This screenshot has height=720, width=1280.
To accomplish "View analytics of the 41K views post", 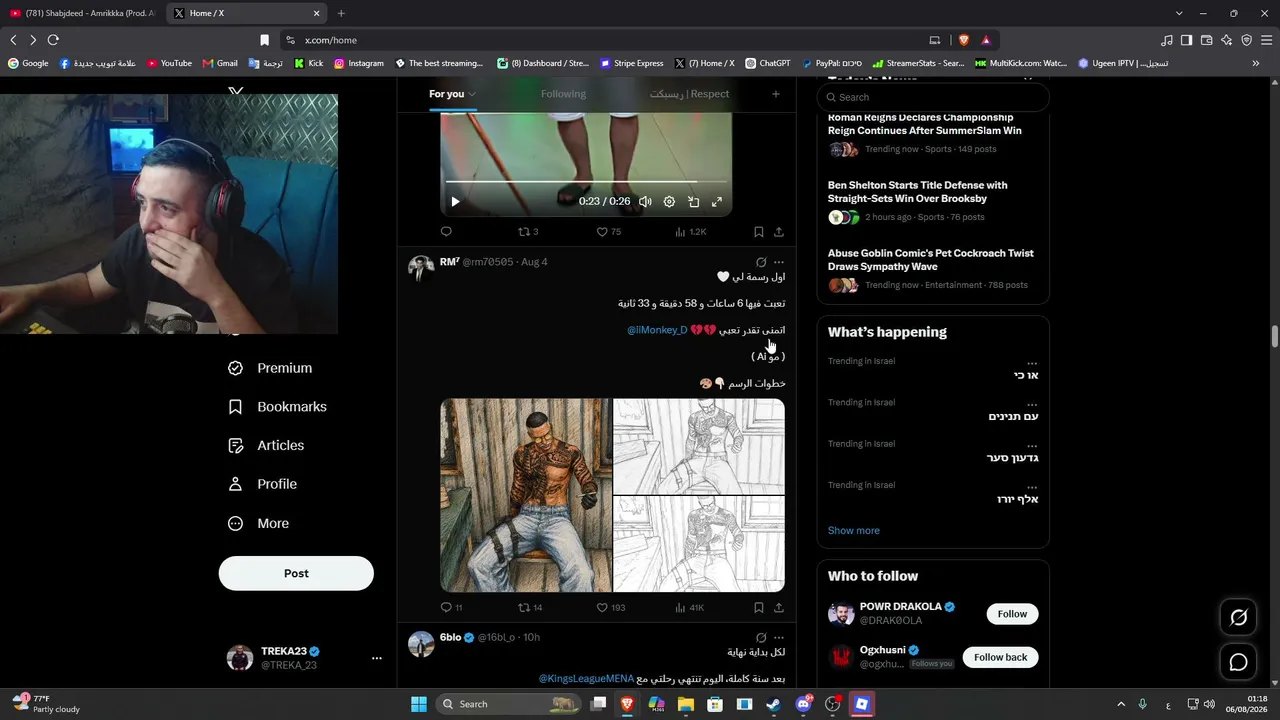I will tap(690, 607).
